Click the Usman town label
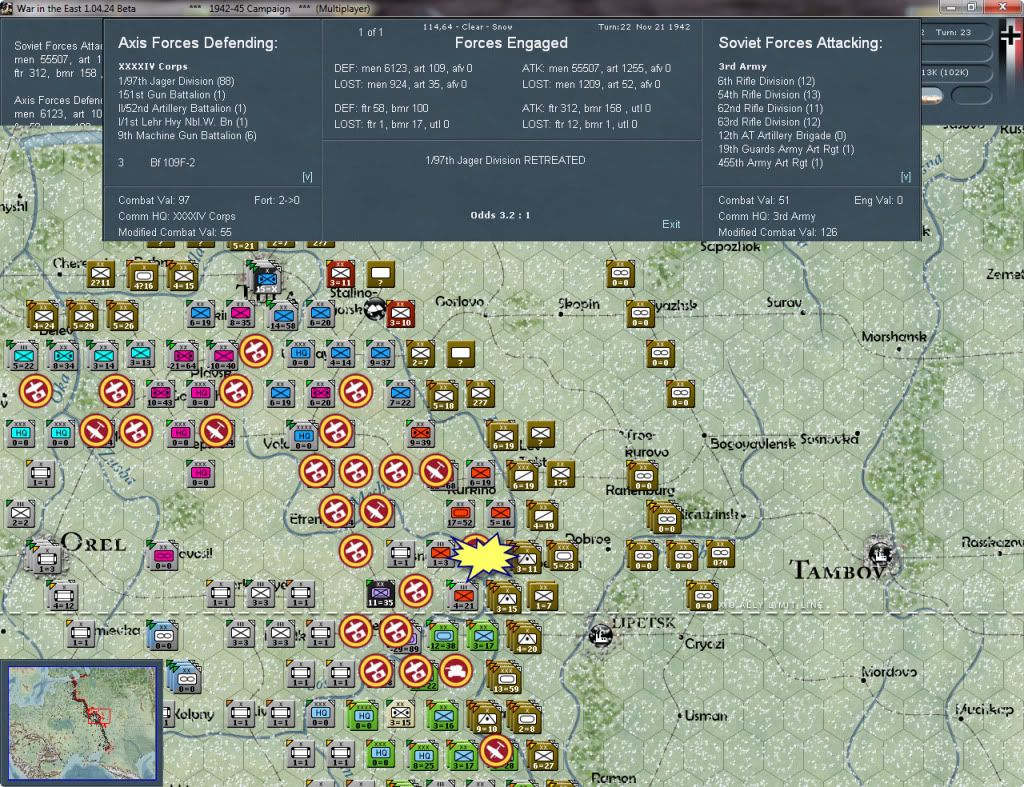The width and height of the screenshot is (1024, 787). (705, 716)
